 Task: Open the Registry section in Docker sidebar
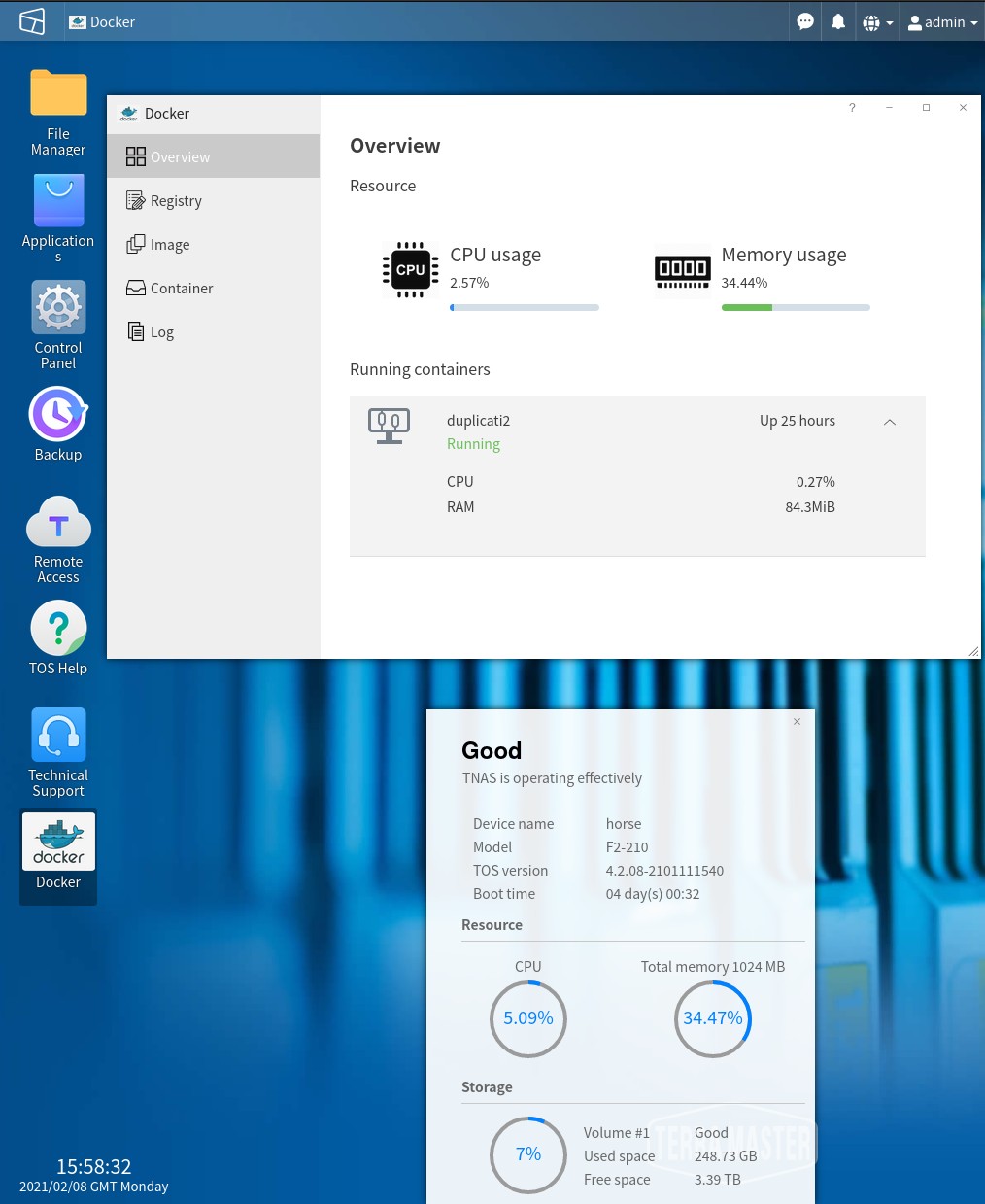176,200
